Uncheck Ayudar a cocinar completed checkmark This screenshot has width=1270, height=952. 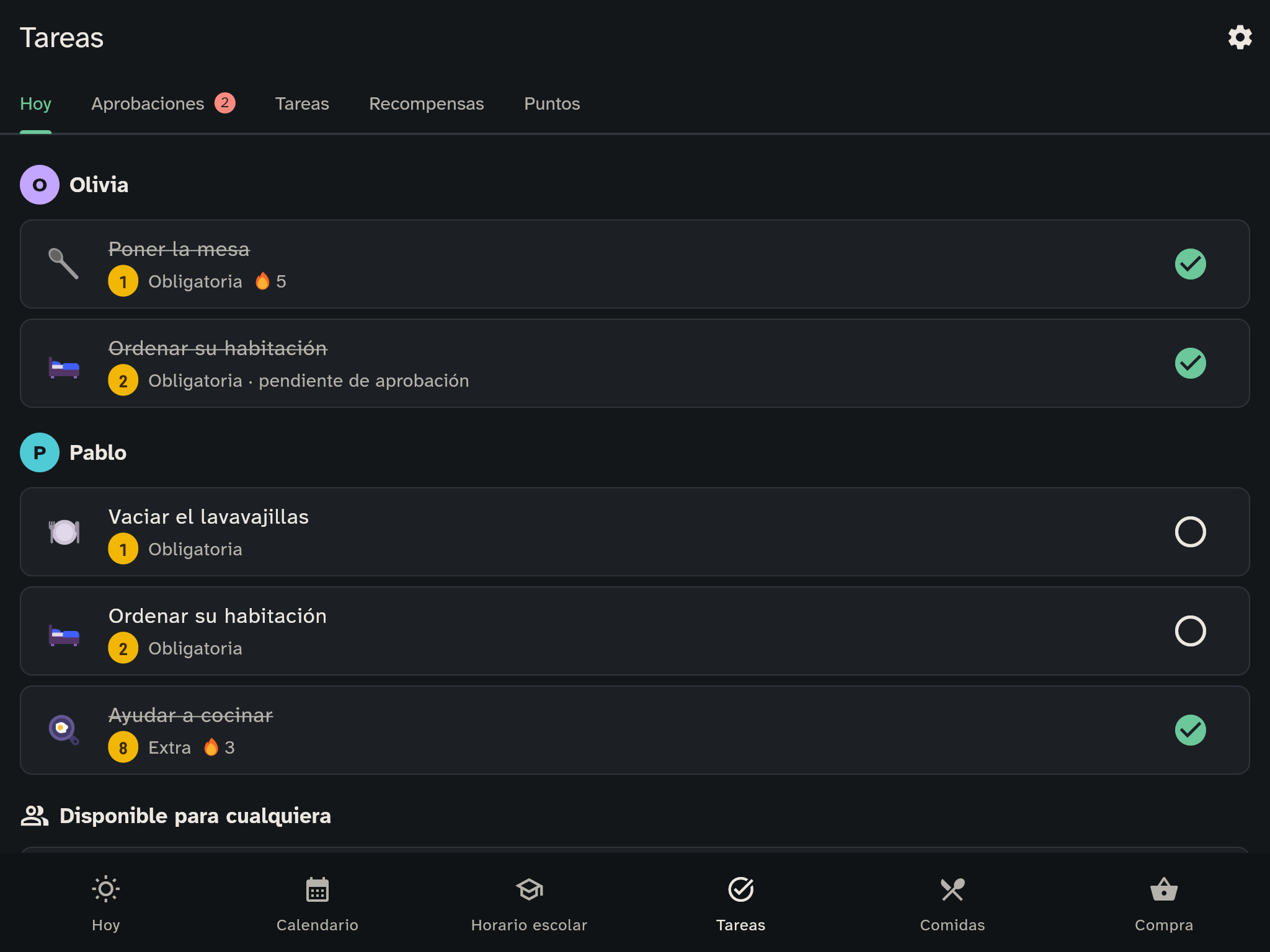[1191, 730]
